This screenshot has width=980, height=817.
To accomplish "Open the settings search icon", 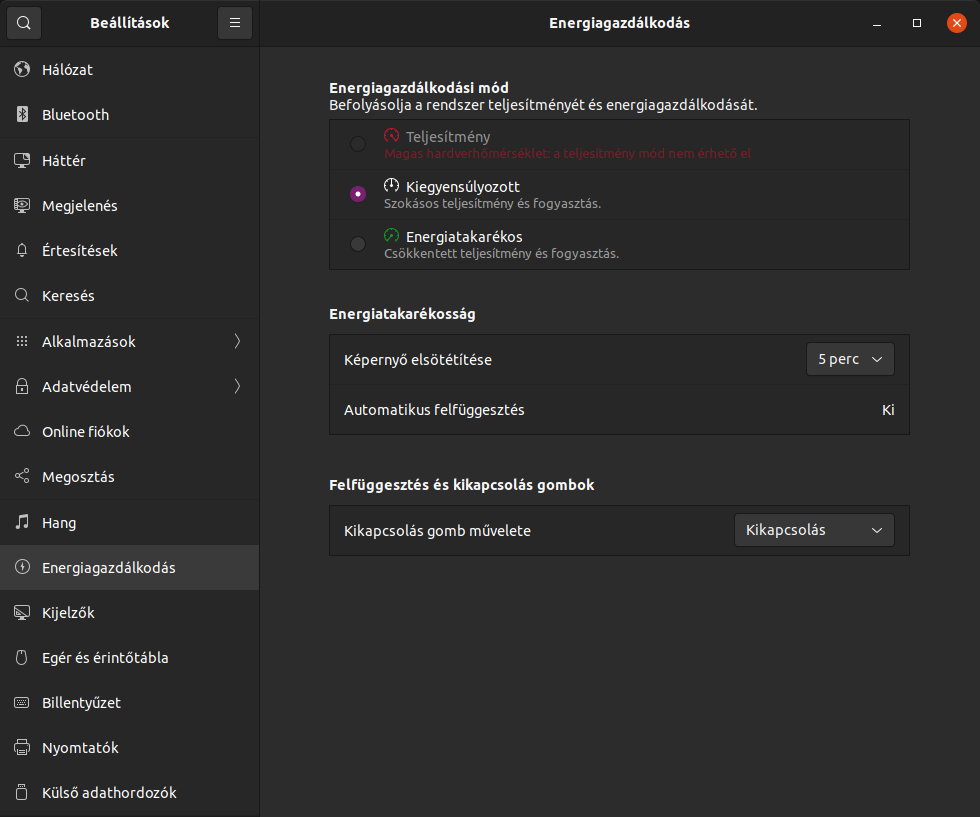I will click(24, 23).
